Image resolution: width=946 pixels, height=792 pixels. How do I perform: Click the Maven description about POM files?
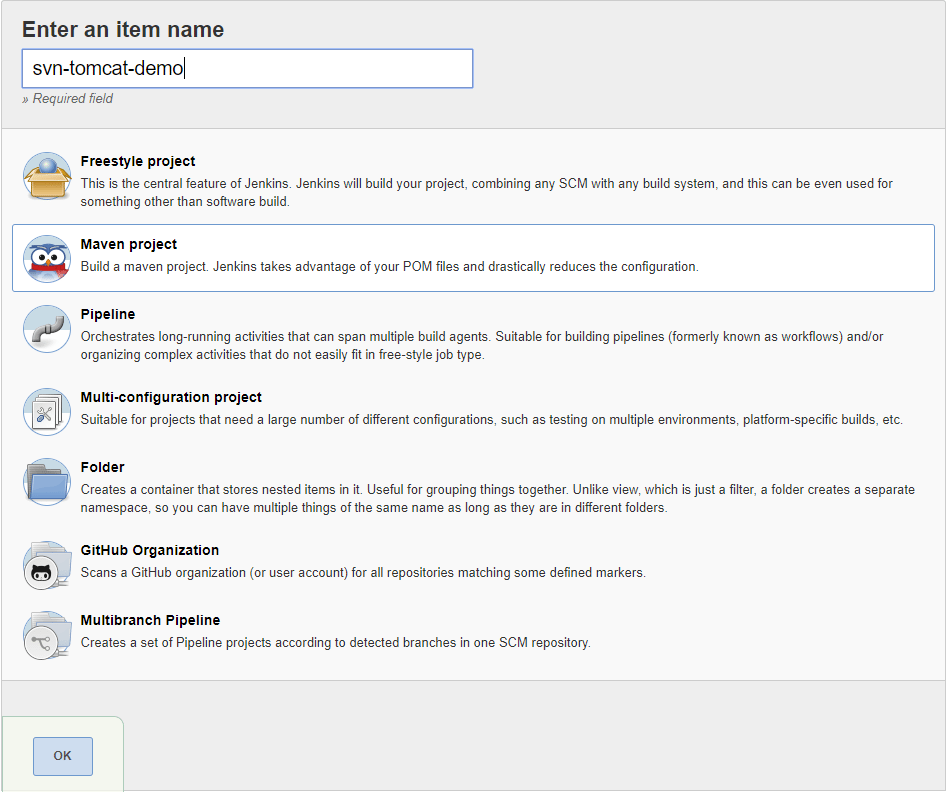click(x=390, y=267)
